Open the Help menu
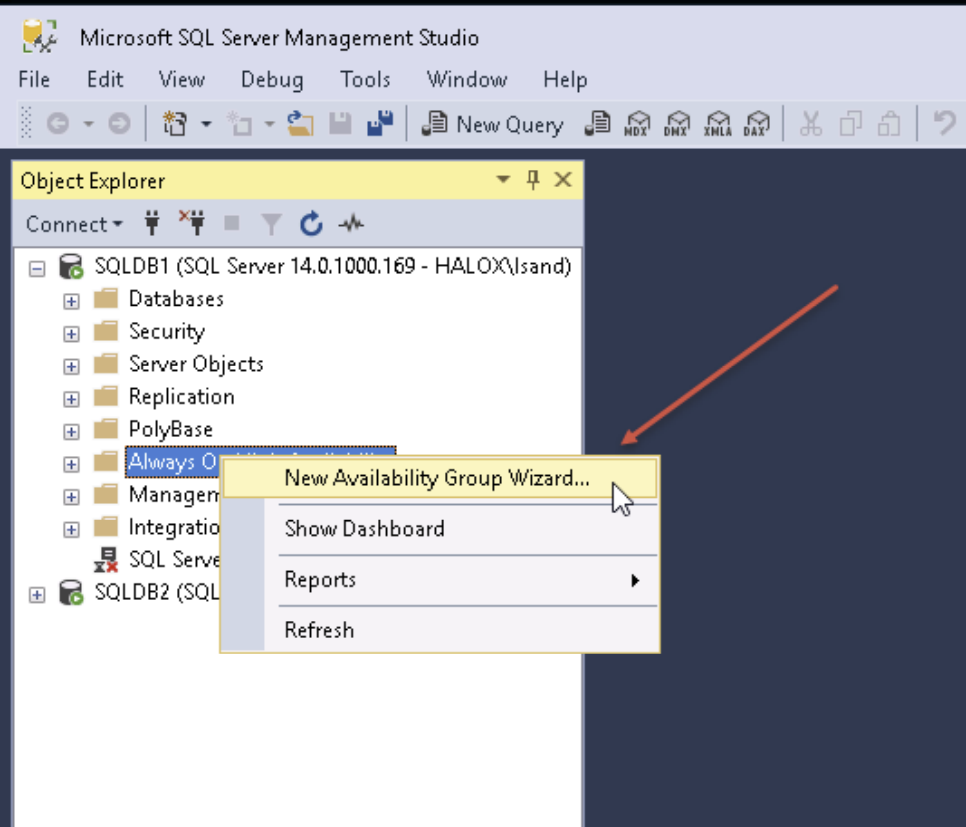The height and width of the screenshot is (827, 966). coord(565,79)
